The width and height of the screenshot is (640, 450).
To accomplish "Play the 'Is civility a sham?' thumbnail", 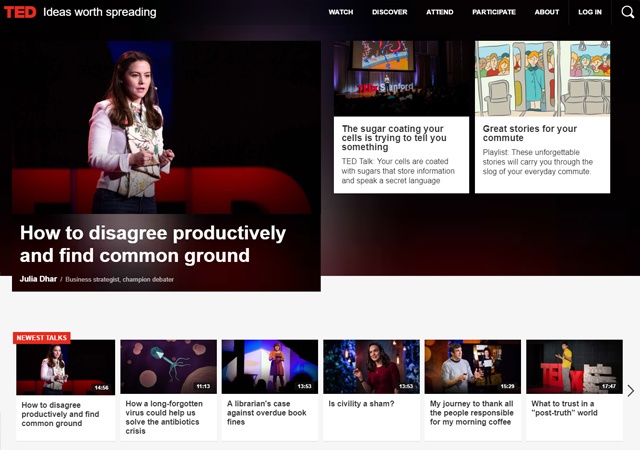I will (x=371, y=367).
